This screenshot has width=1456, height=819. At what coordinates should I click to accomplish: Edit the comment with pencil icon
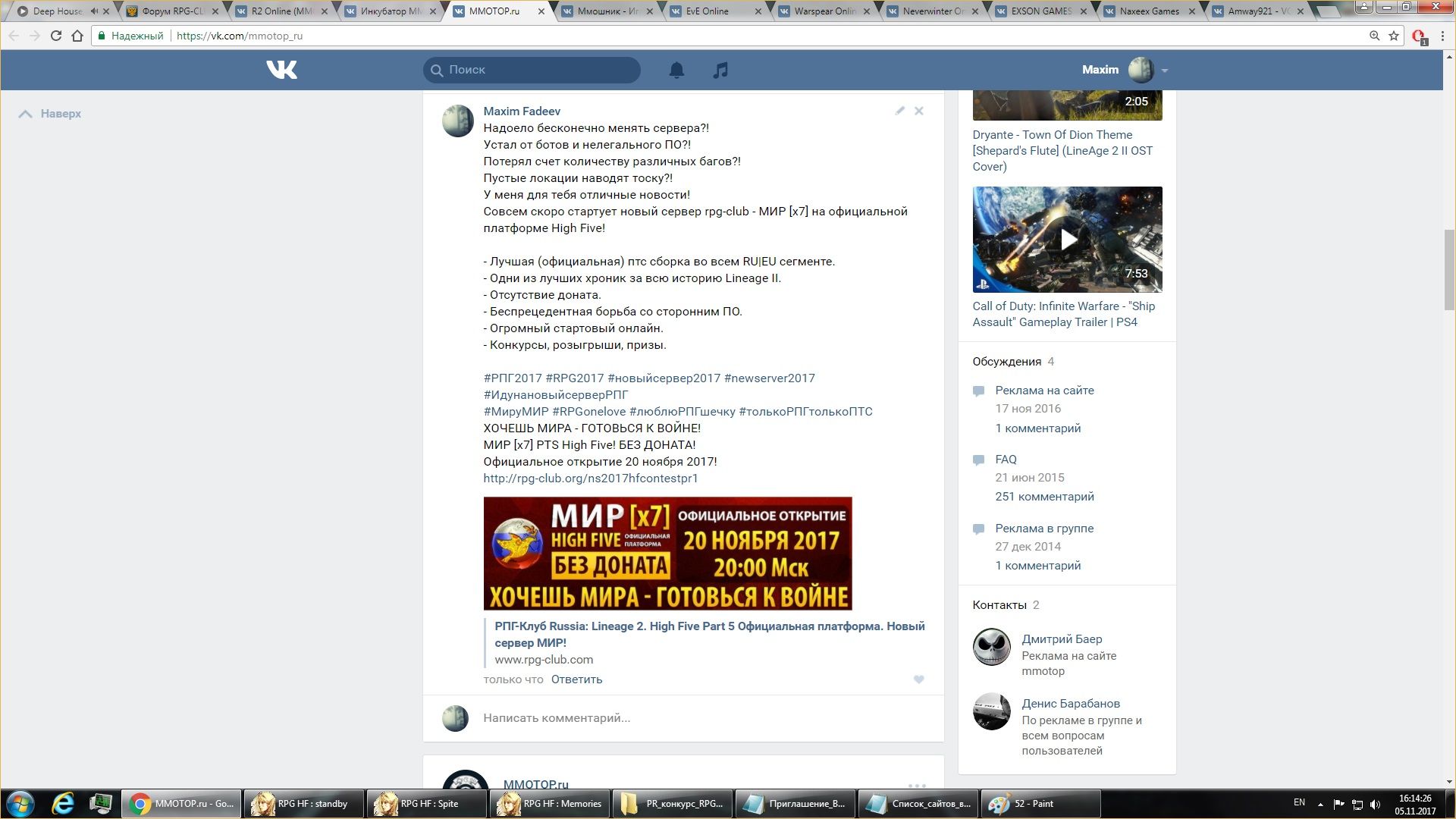pyautogui.click(x=899, y=111)
